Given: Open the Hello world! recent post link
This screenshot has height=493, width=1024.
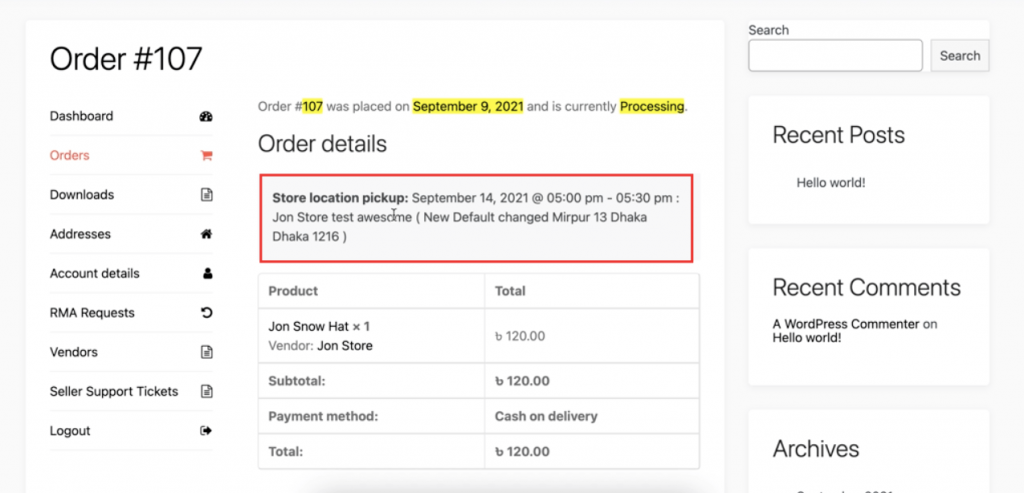Looking at the screenshot, I should [831, 183].
